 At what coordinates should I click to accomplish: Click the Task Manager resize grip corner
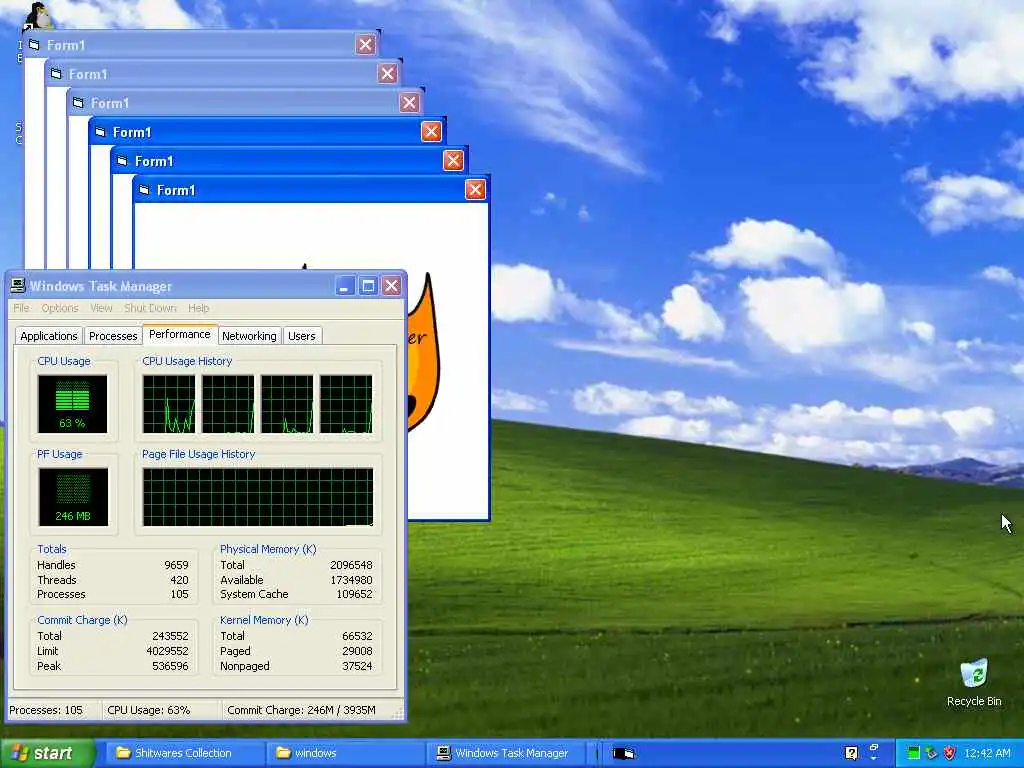click(x=397, y=714)
